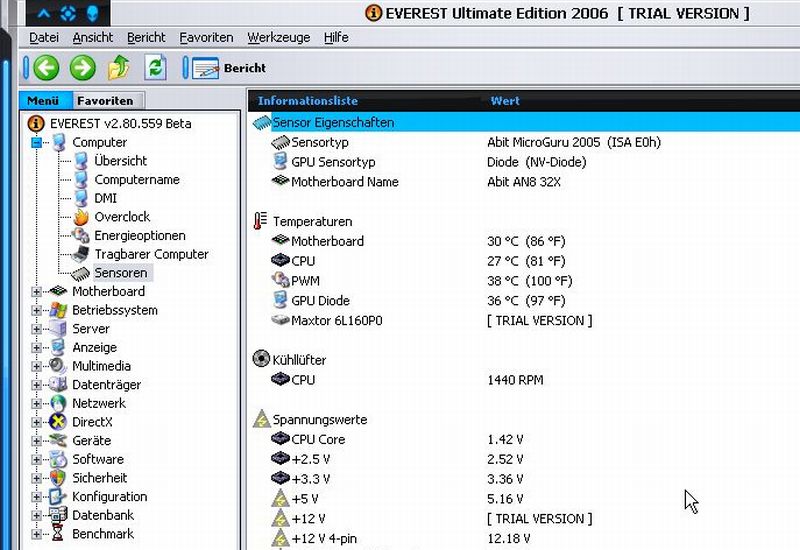Expand the Motherboard tree node

tap(36, 291)
